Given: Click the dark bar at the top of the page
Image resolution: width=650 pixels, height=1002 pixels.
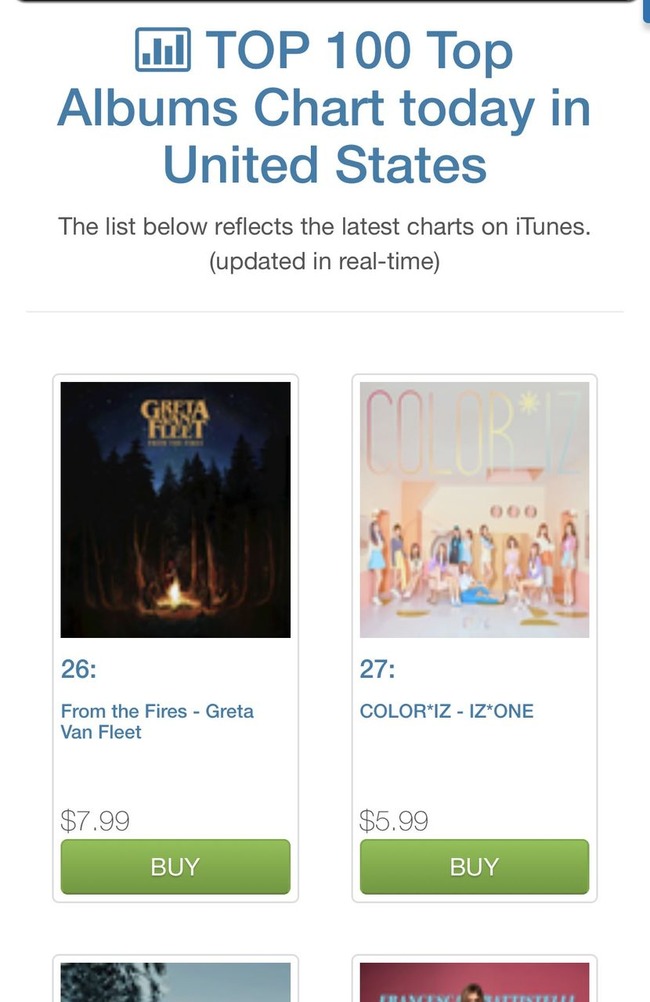Looking at the screenshot, I should coord(326,2).
